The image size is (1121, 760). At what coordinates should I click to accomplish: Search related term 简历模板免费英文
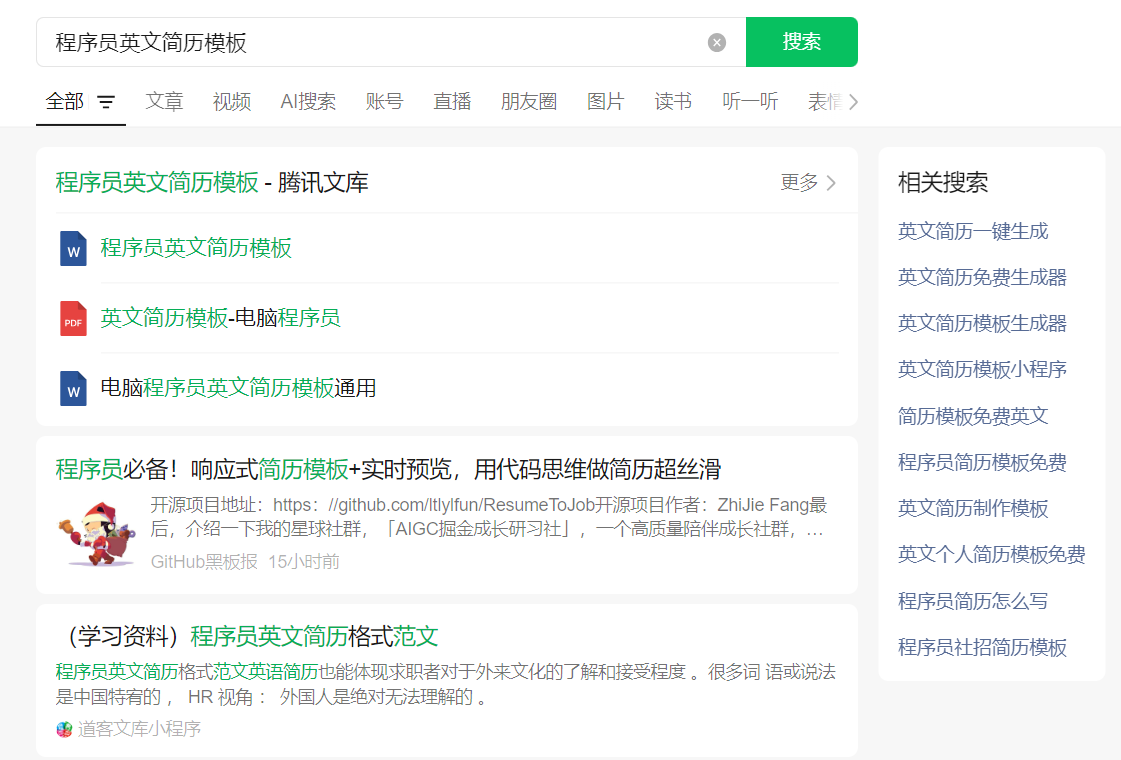(x=973, y=416)
